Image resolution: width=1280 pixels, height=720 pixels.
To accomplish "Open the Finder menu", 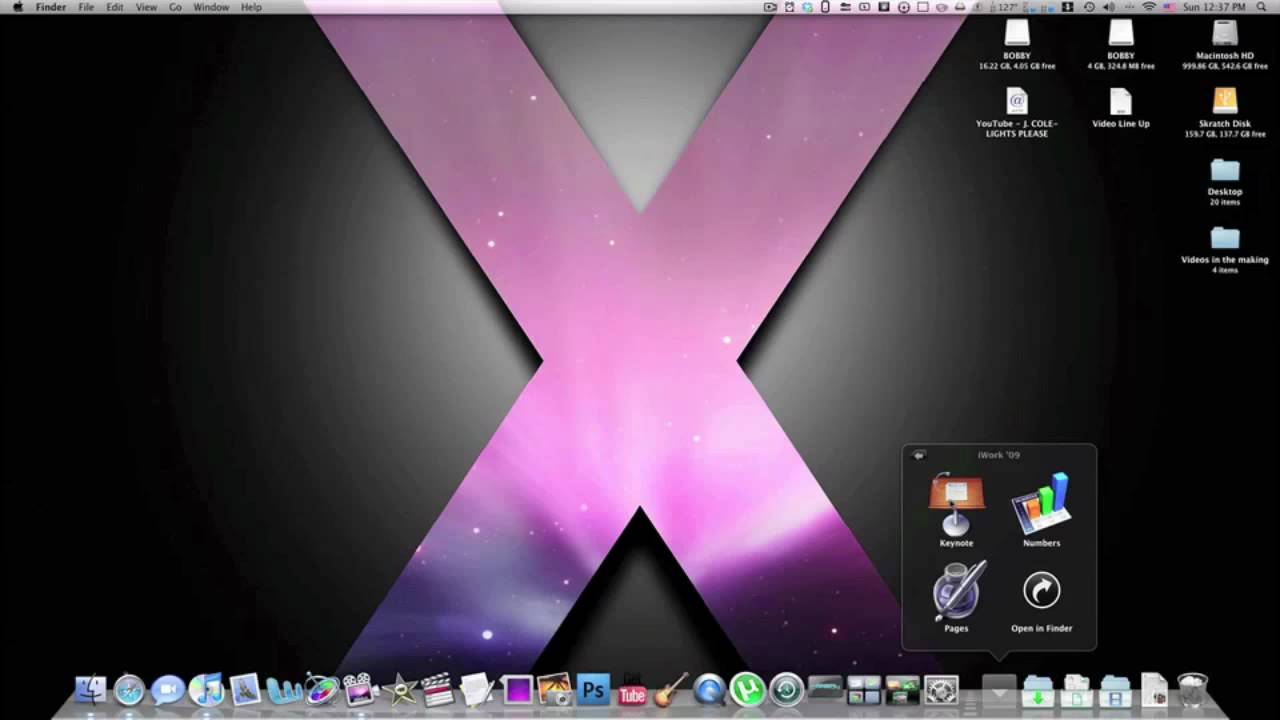I will (51, 7).
